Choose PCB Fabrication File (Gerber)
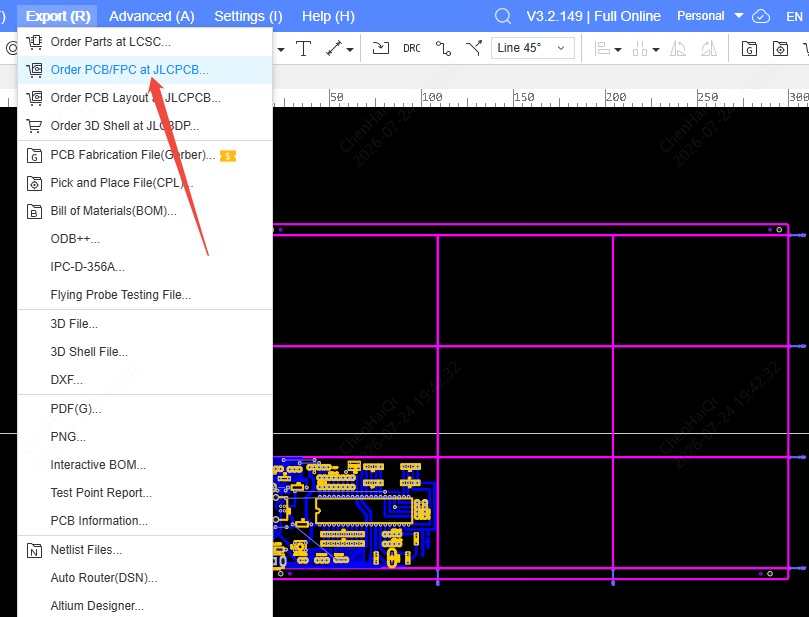 pos(145,155)
